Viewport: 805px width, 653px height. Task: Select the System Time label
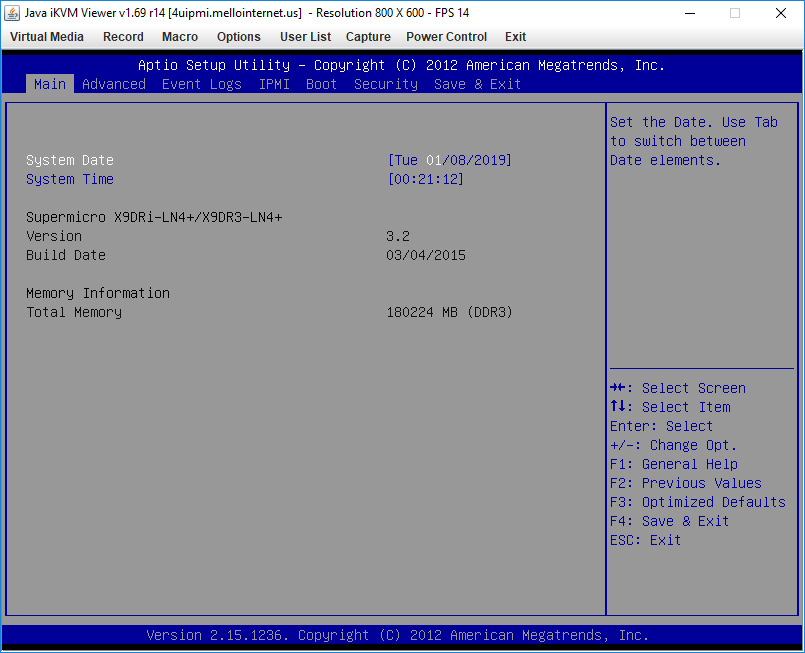click(70, 179)
